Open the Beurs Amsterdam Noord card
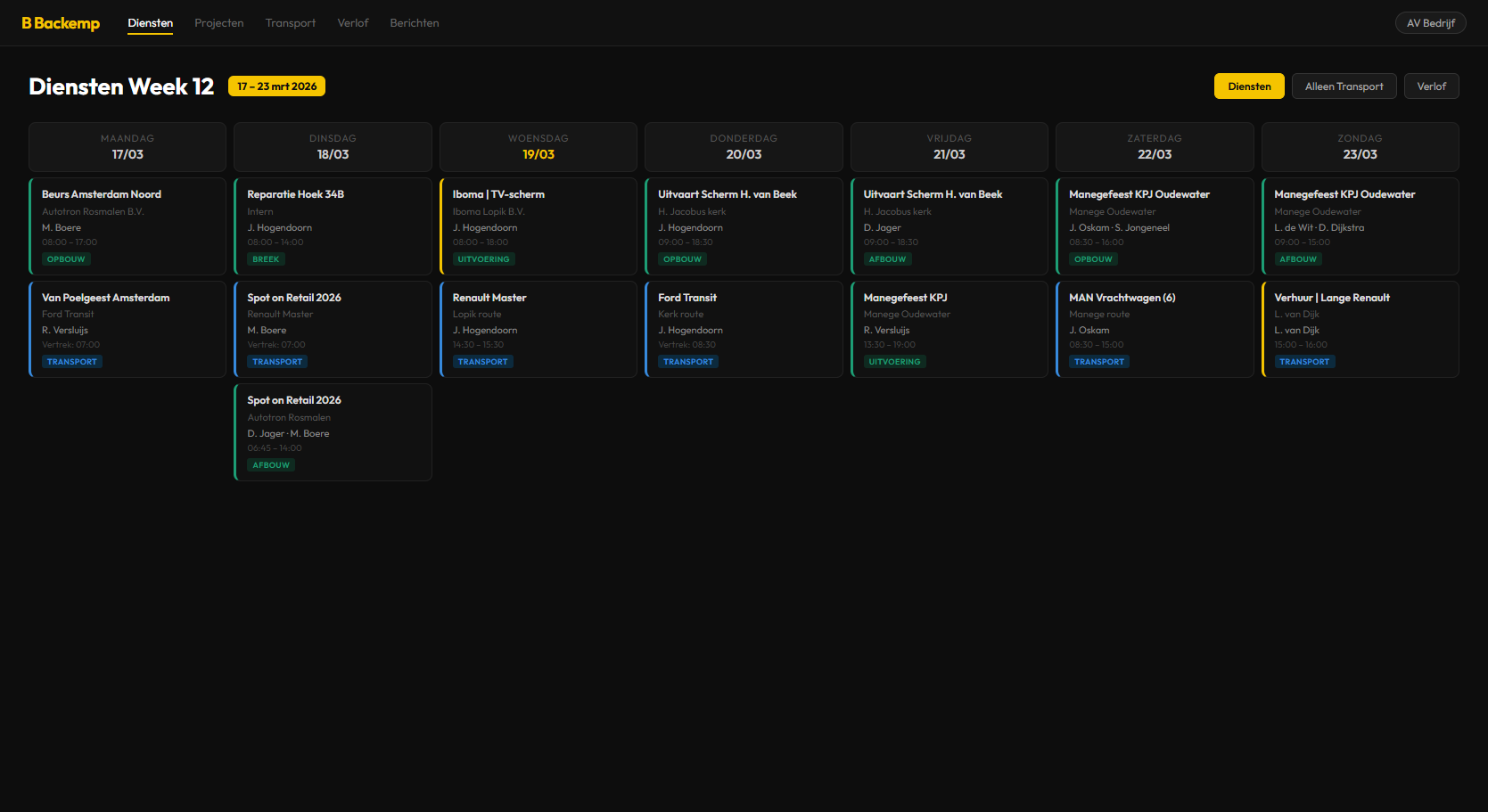 pyautogui.click(x=127, y=226)
